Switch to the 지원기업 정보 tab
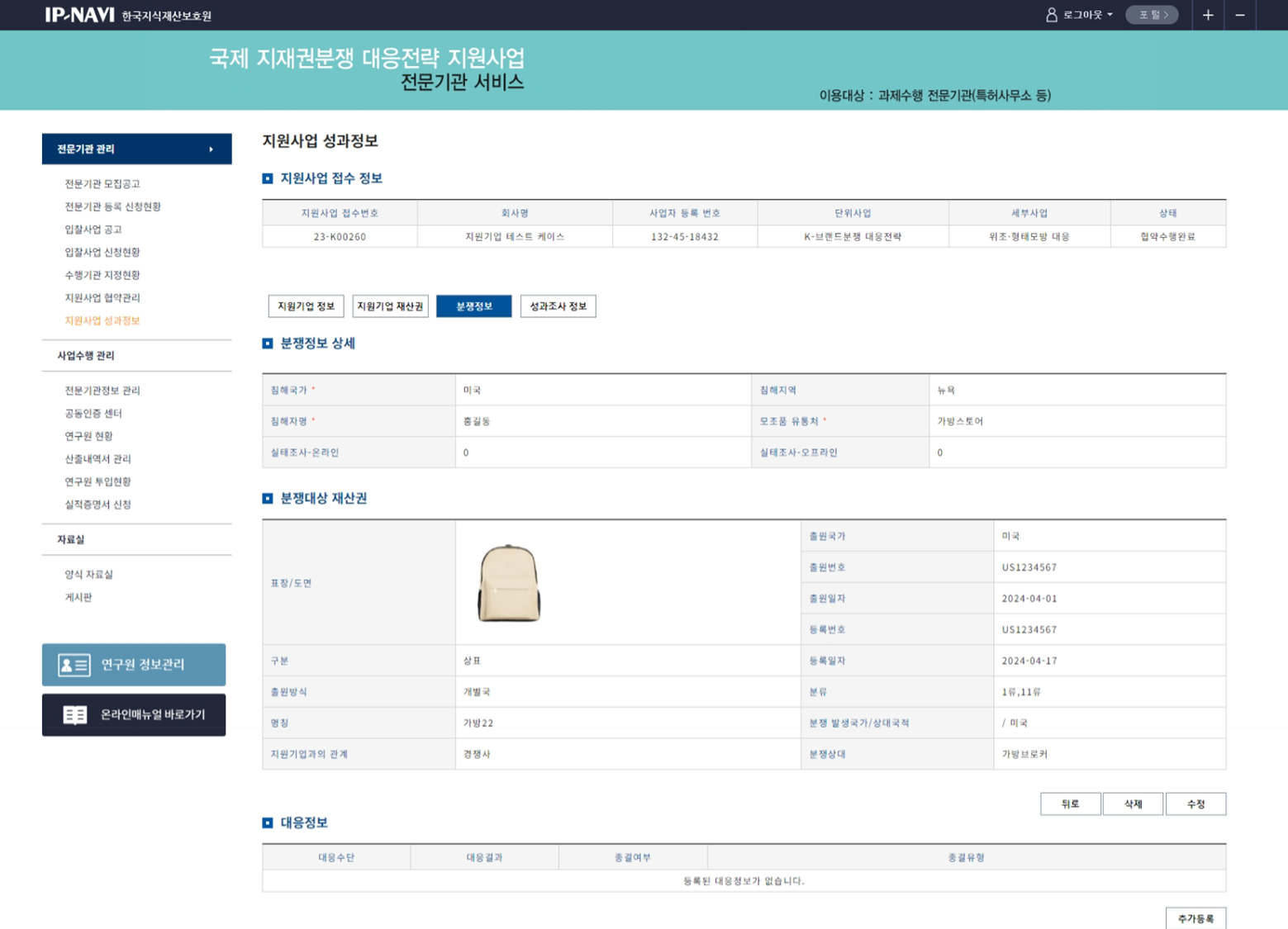 tap(306, 306)
